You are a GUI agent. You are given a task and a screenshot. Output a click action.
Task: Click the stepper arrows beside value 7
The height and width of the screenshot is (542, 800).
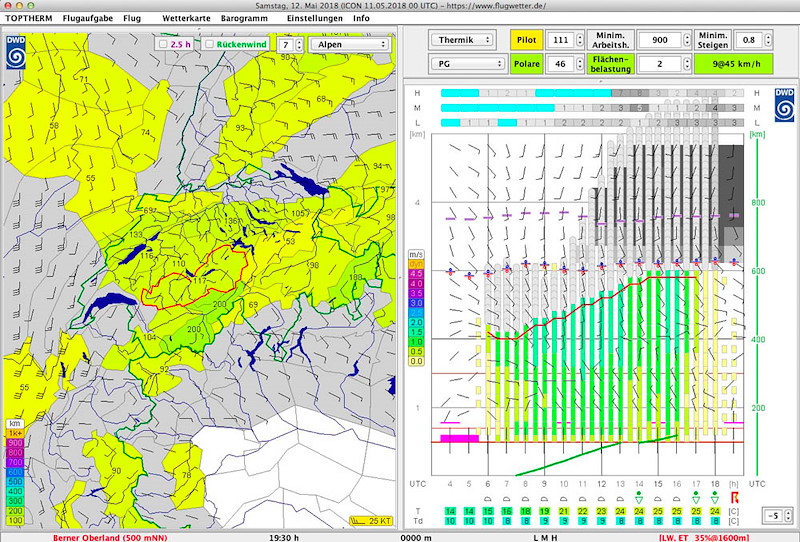coord(299,44)
